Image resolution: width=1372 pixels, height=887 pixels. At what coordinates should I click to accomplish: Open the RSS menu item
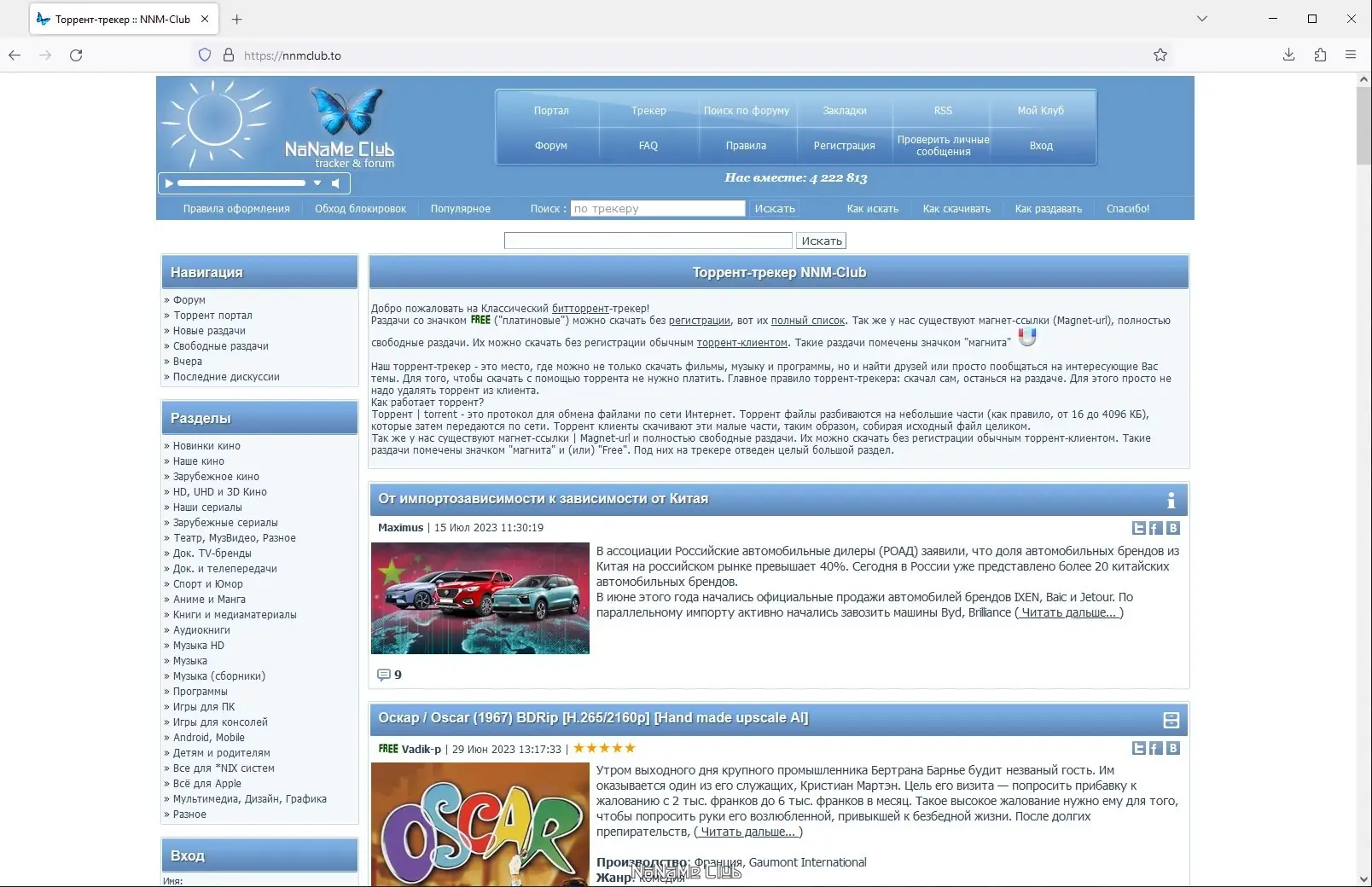click(x=943, y=111)
